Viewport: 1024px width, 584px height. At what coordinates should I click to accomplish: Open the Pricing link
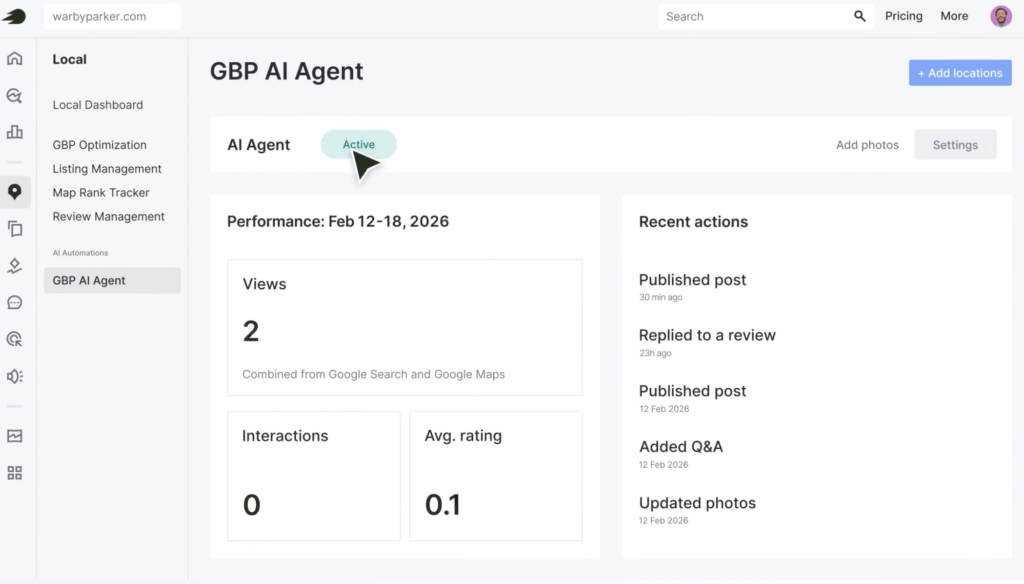pos(903,16)
